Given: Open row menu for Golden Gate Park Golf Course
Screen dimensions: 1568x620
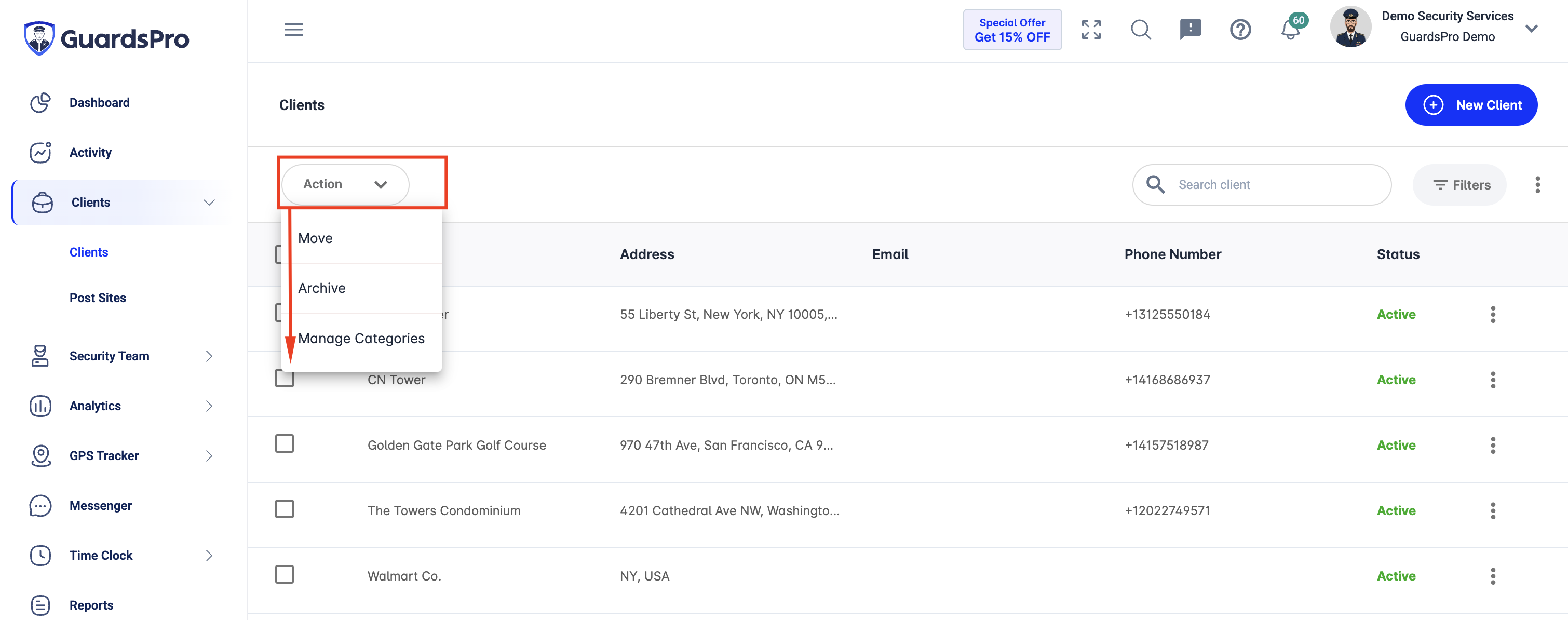Looking at the screenshot, I should (1493, 445).
